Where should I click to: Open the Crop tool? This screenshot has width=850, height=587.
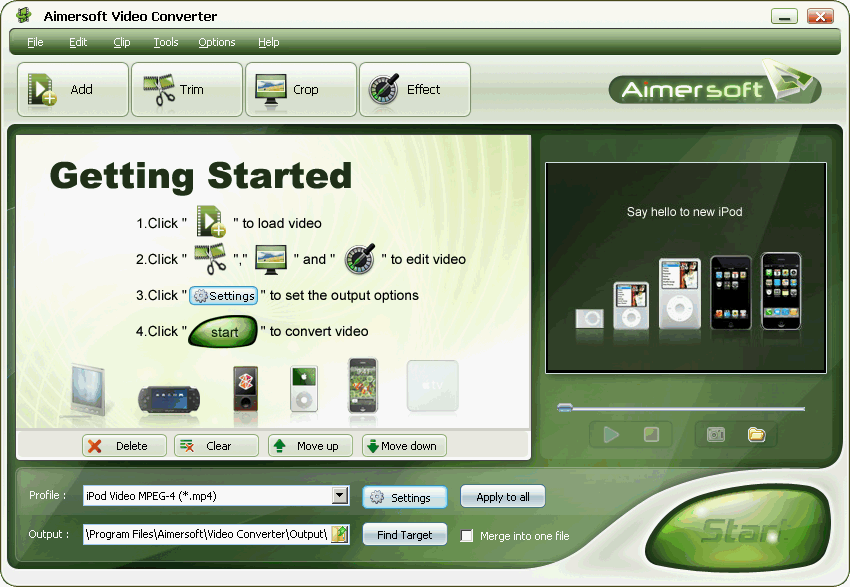pyautogui.click(x=301, y=89)
